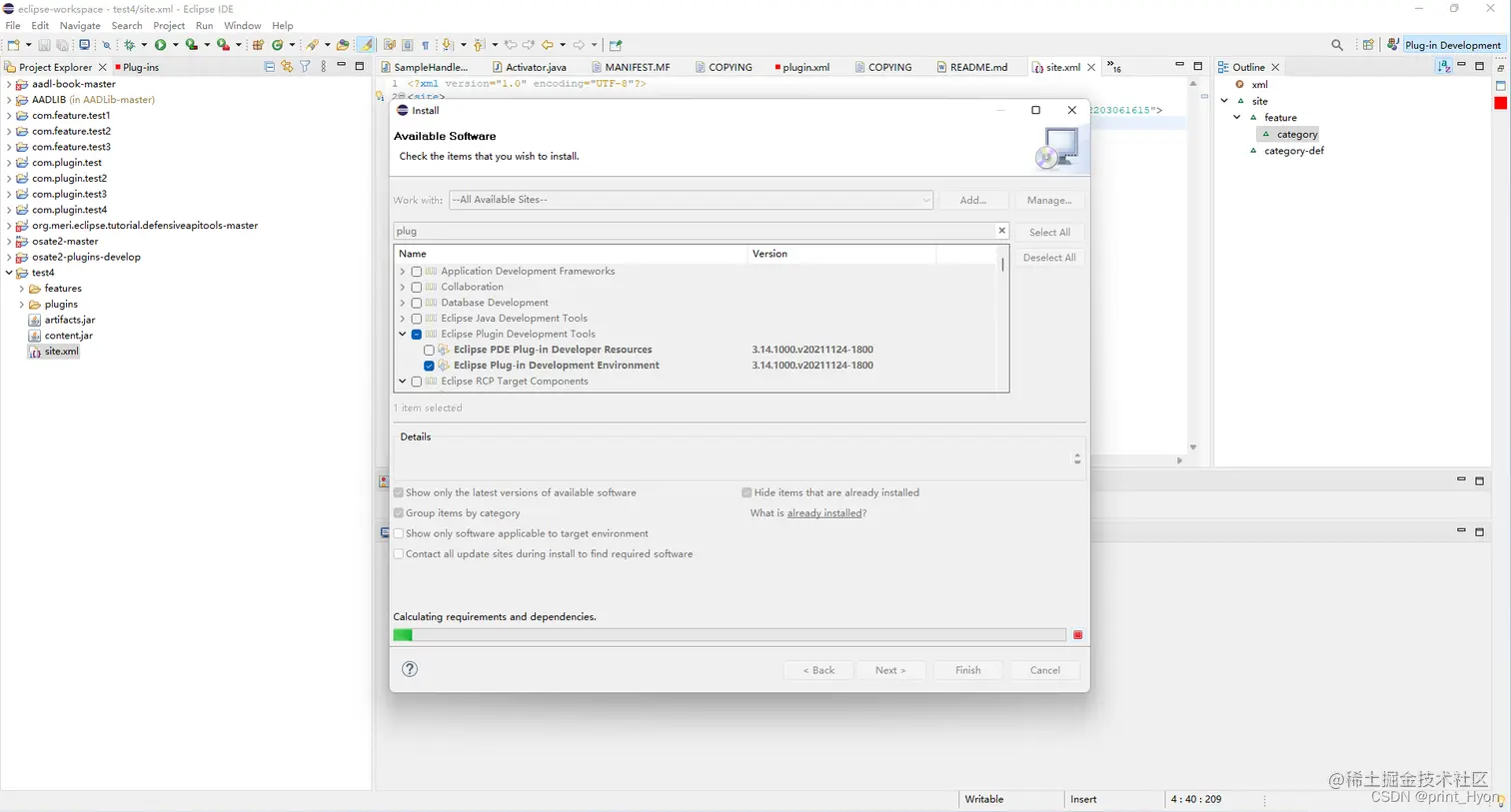The height and width of the screenshot is (812, 1511).
Task: Switch to the Activator.java editor tab
Action: pyautogui.click(x=529, y=67)
